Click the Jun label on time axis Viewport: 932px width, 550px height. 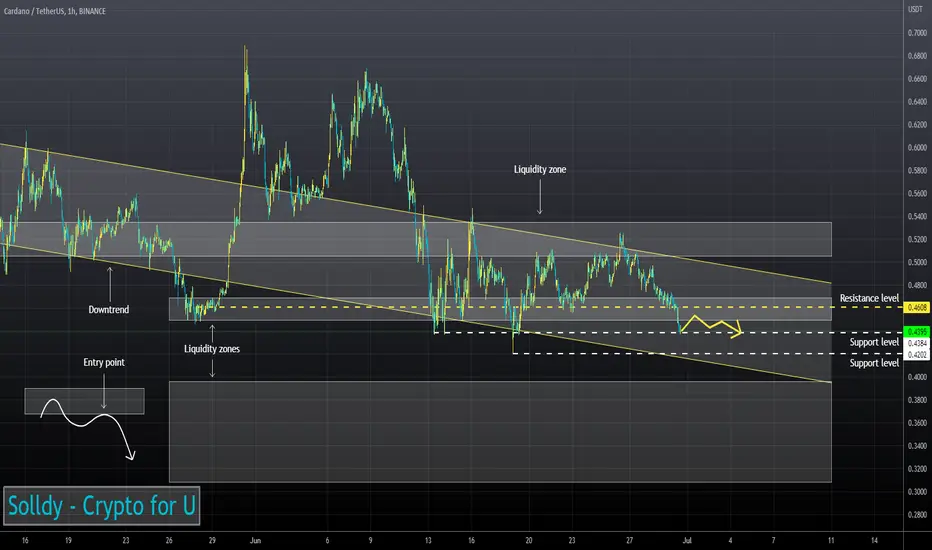coord(255,540)
